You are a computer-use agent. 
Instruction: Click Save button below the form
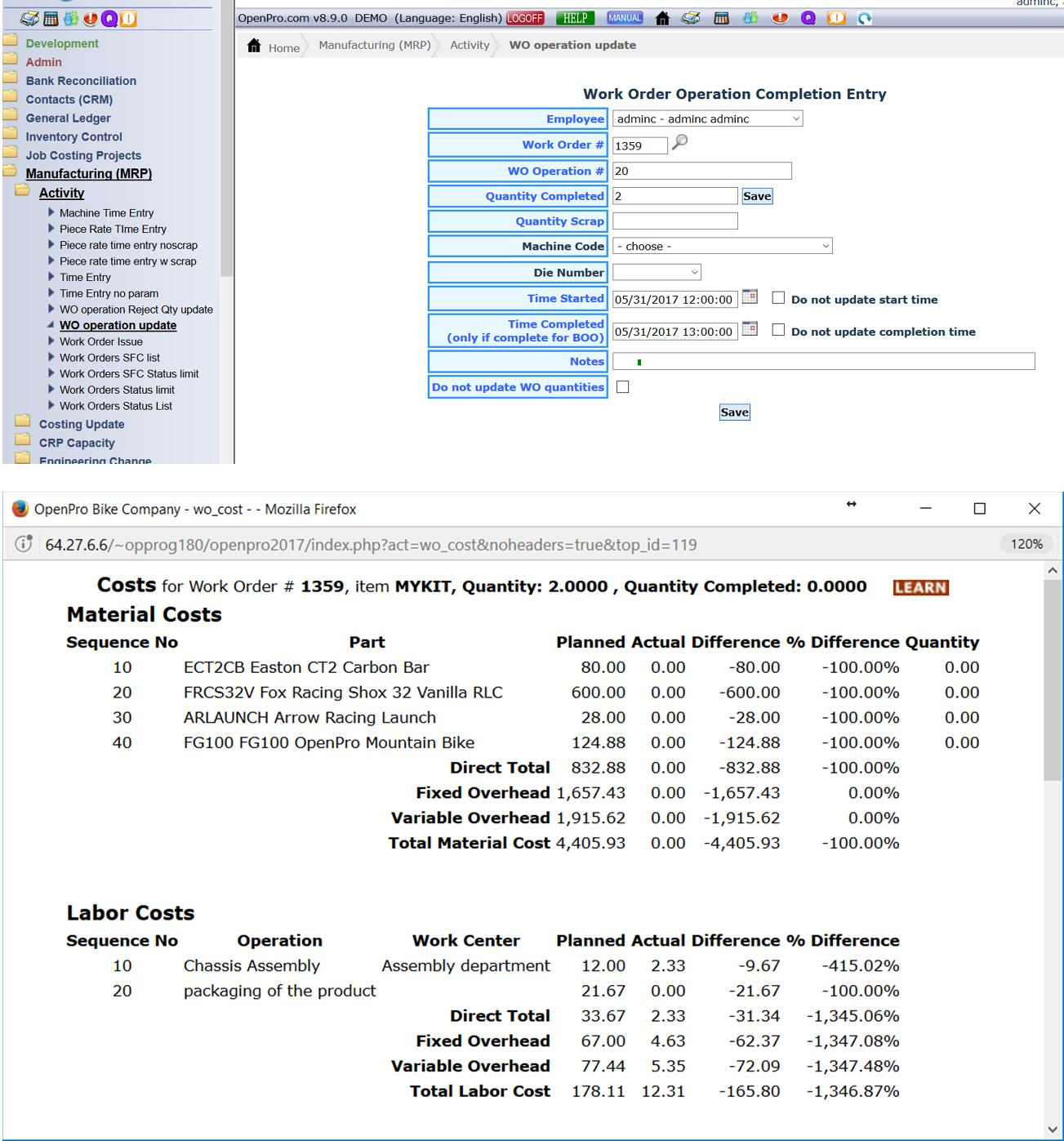point(734,412)
